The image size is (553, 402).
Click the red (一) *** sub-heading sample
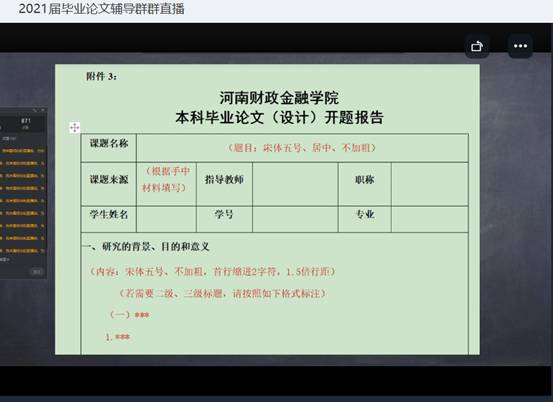tap(130, 315)
